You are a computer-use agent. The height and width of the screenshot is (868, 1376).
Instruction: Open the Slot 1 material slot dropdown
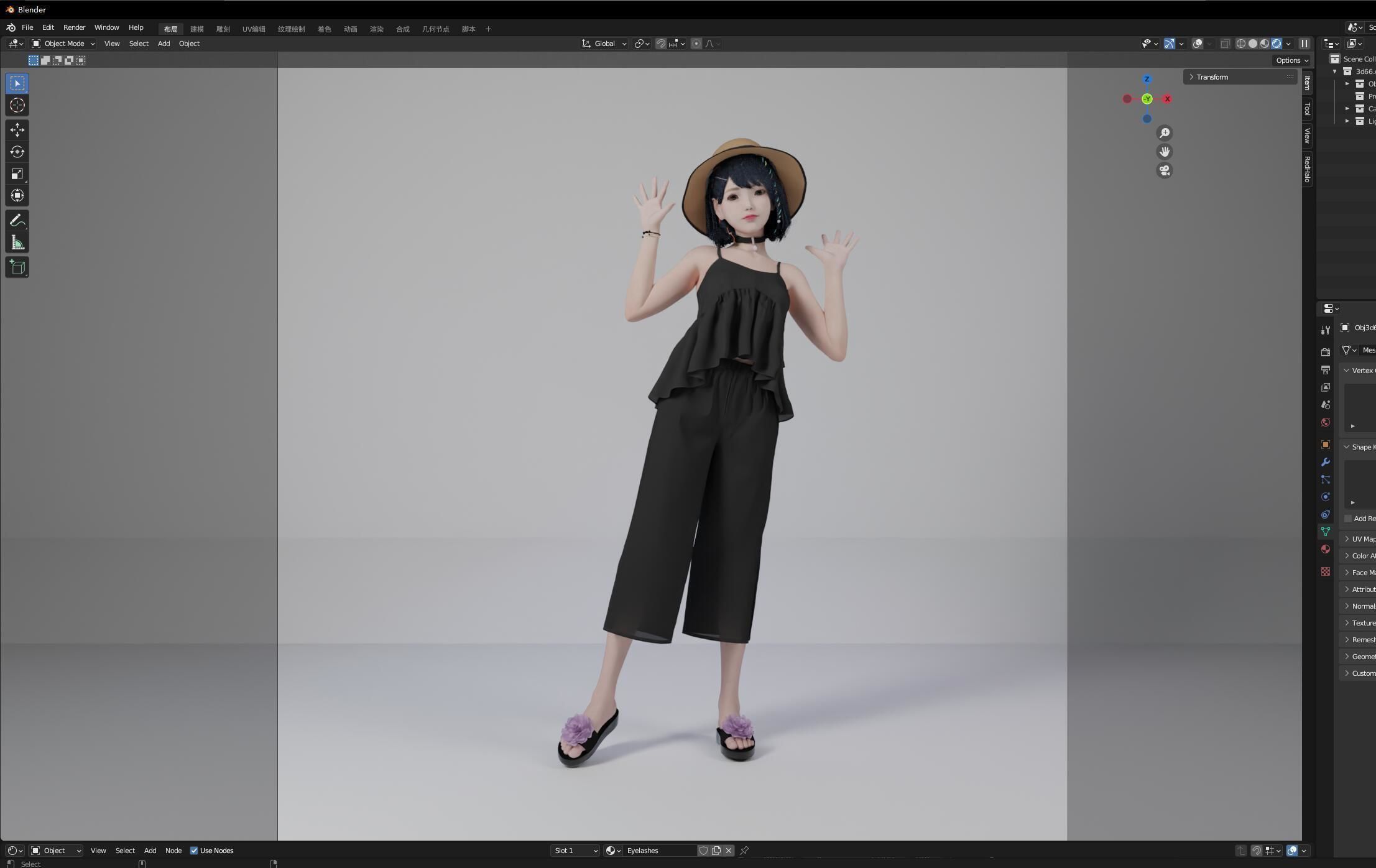point(575,851)
